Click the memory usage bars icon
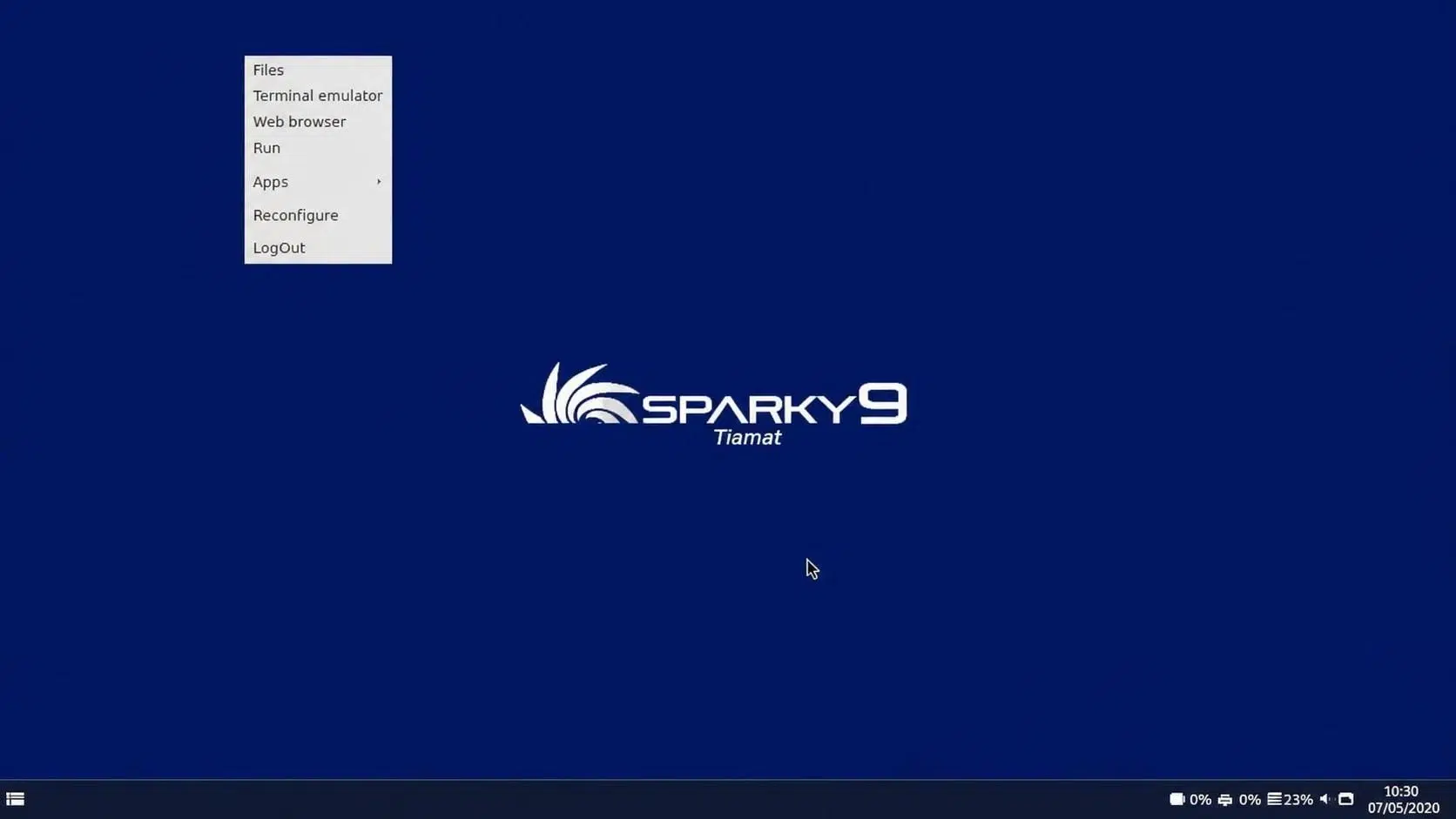The width and height of the screenshot is (1456, 819). (1274, 799)
